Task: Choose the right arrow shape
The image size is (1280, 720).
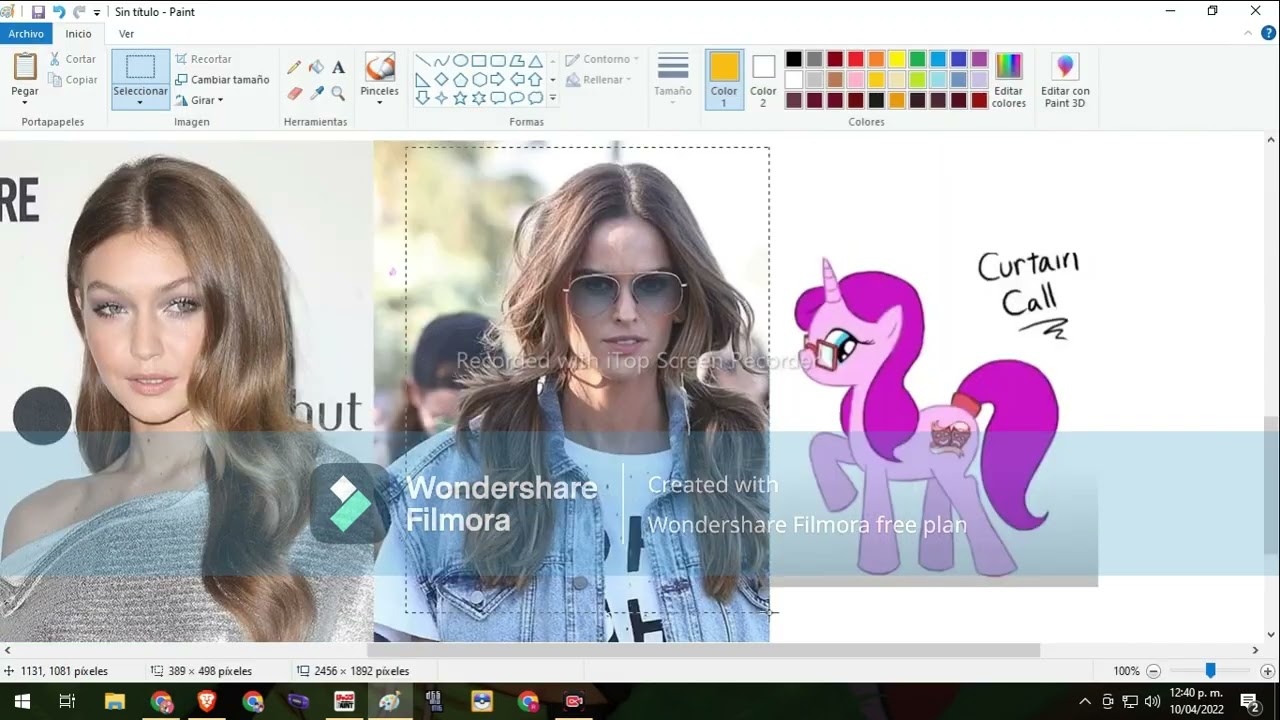Action: pyautogui.click(x=498, y=80)
